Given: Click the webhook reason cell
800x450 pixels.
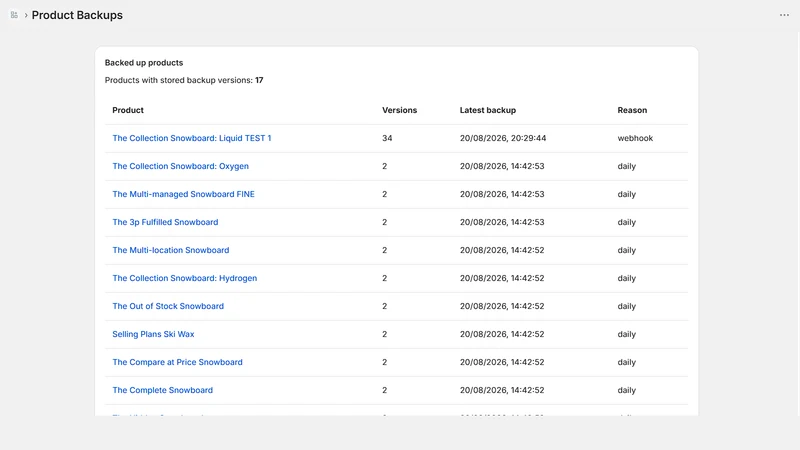Looking at the screenshot, I should tap(635, 138).
